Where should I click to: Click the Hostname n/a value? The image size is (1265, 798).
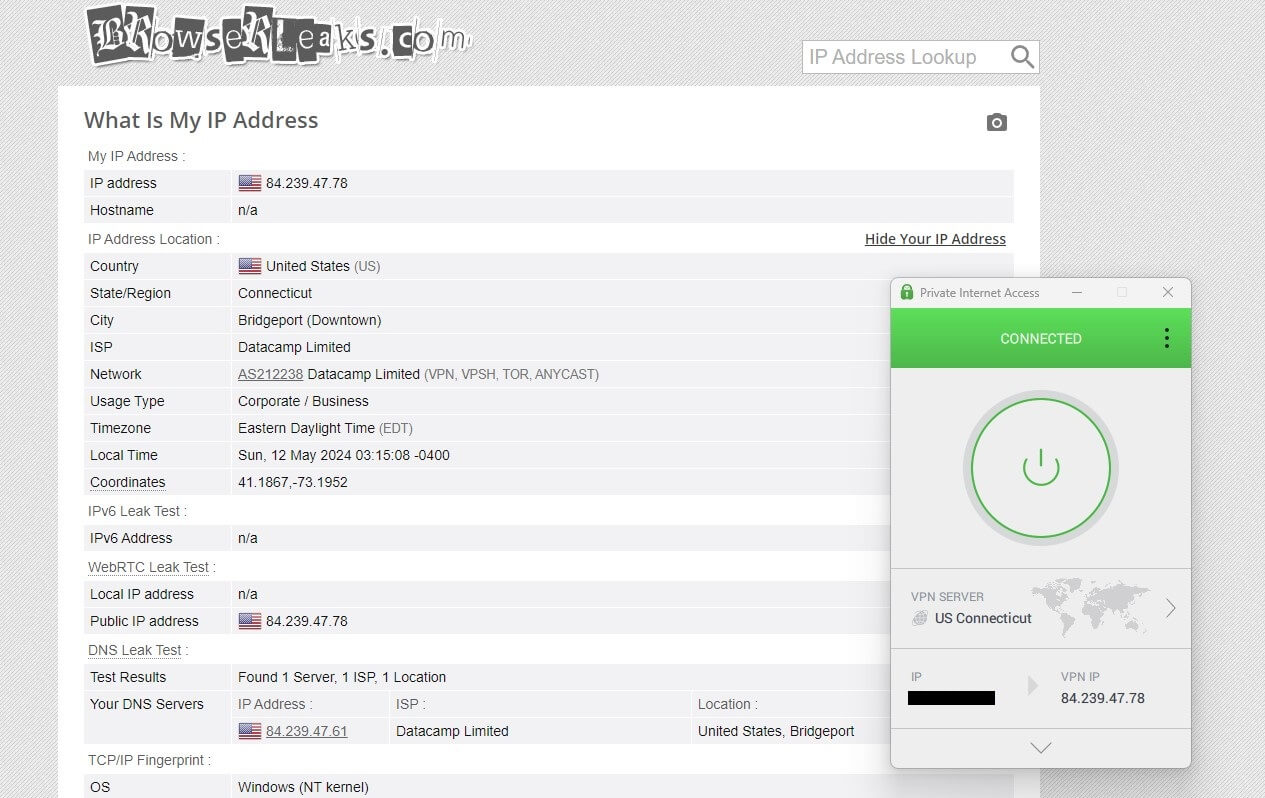(248, 210)
